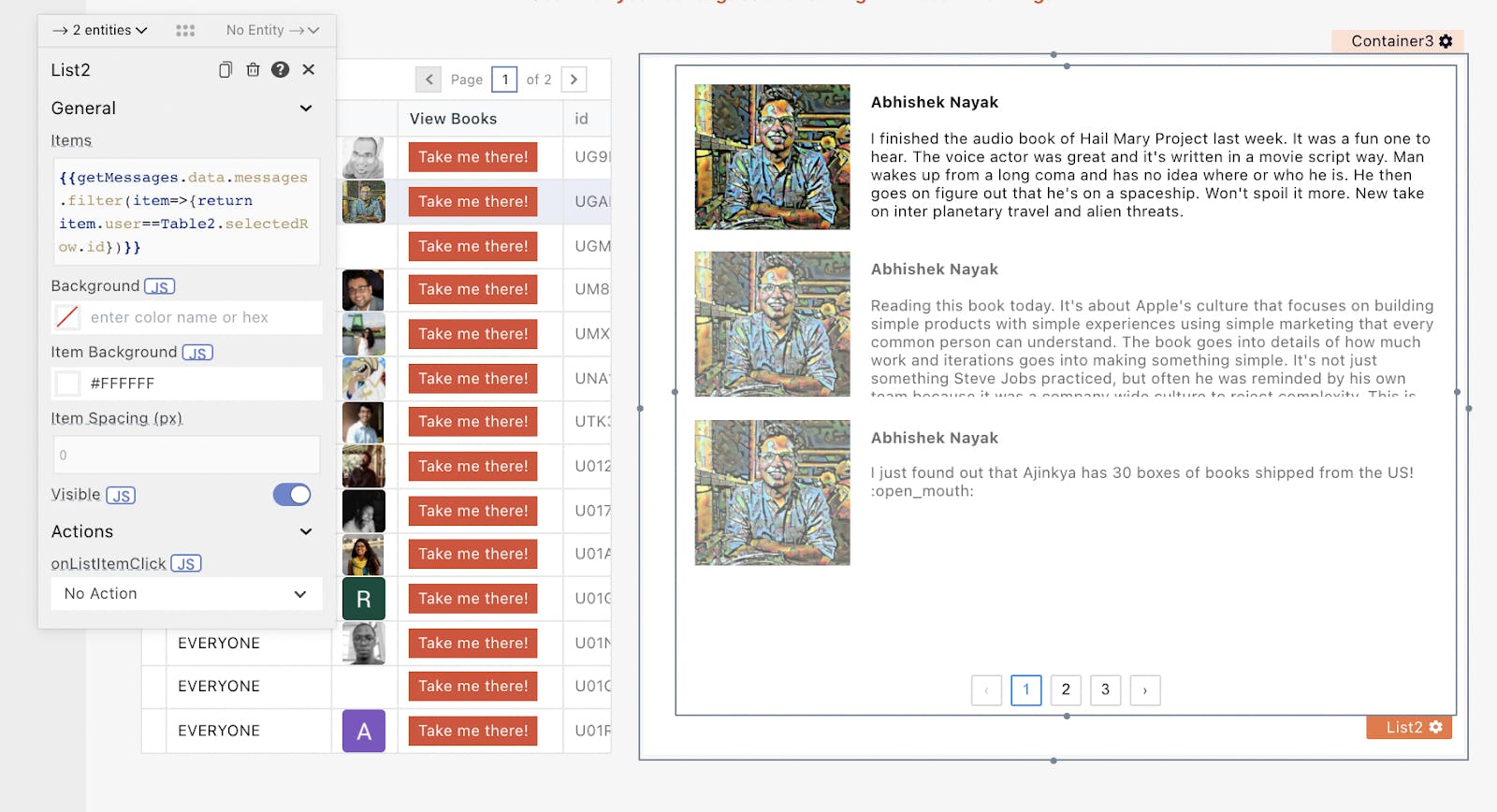
Task: Go to the table's next page arrow
Action: [x=574, y=80]
